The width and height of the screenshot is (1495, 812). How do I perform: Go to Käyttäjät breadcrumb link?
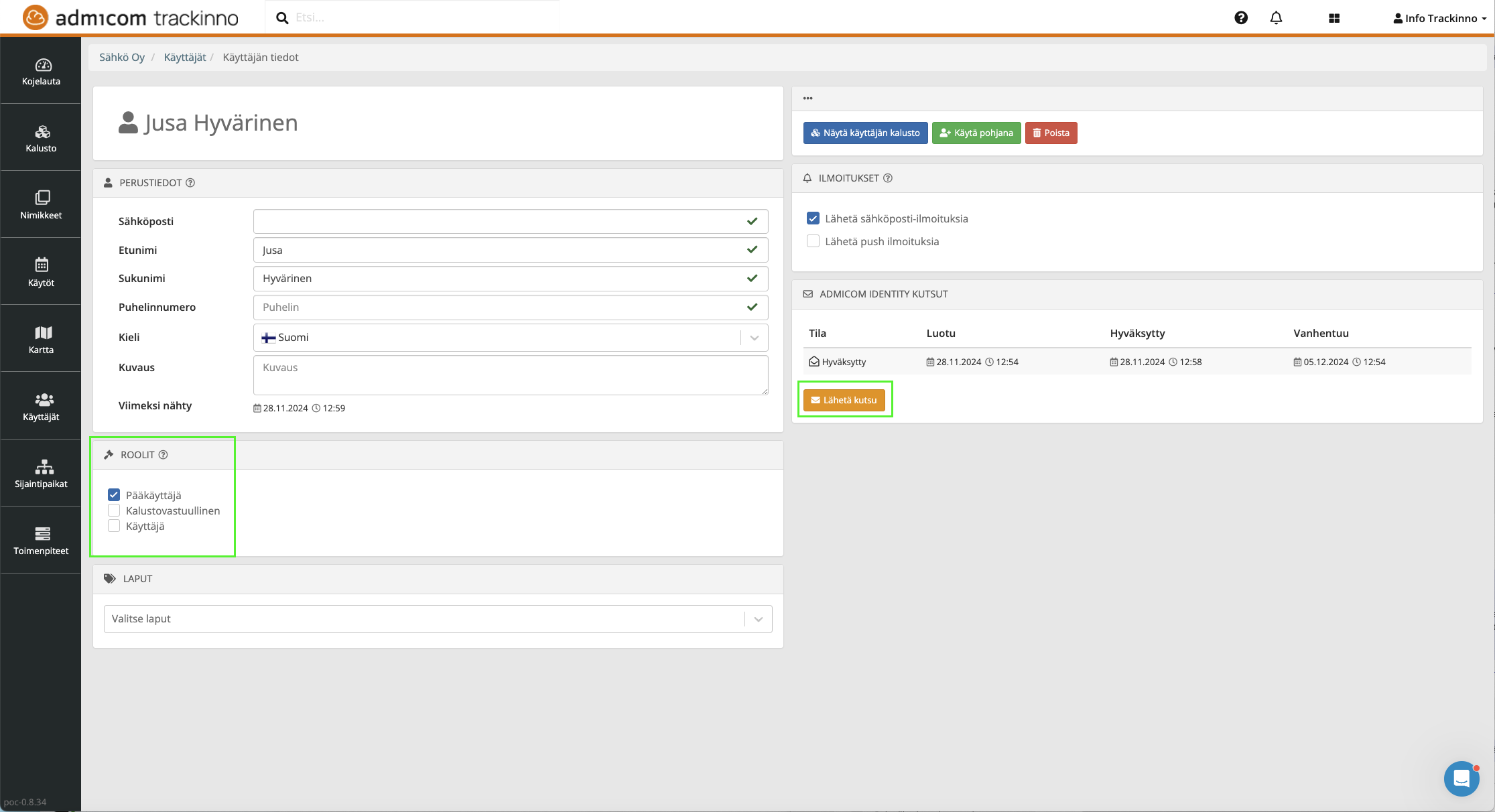tap(185, 58)
